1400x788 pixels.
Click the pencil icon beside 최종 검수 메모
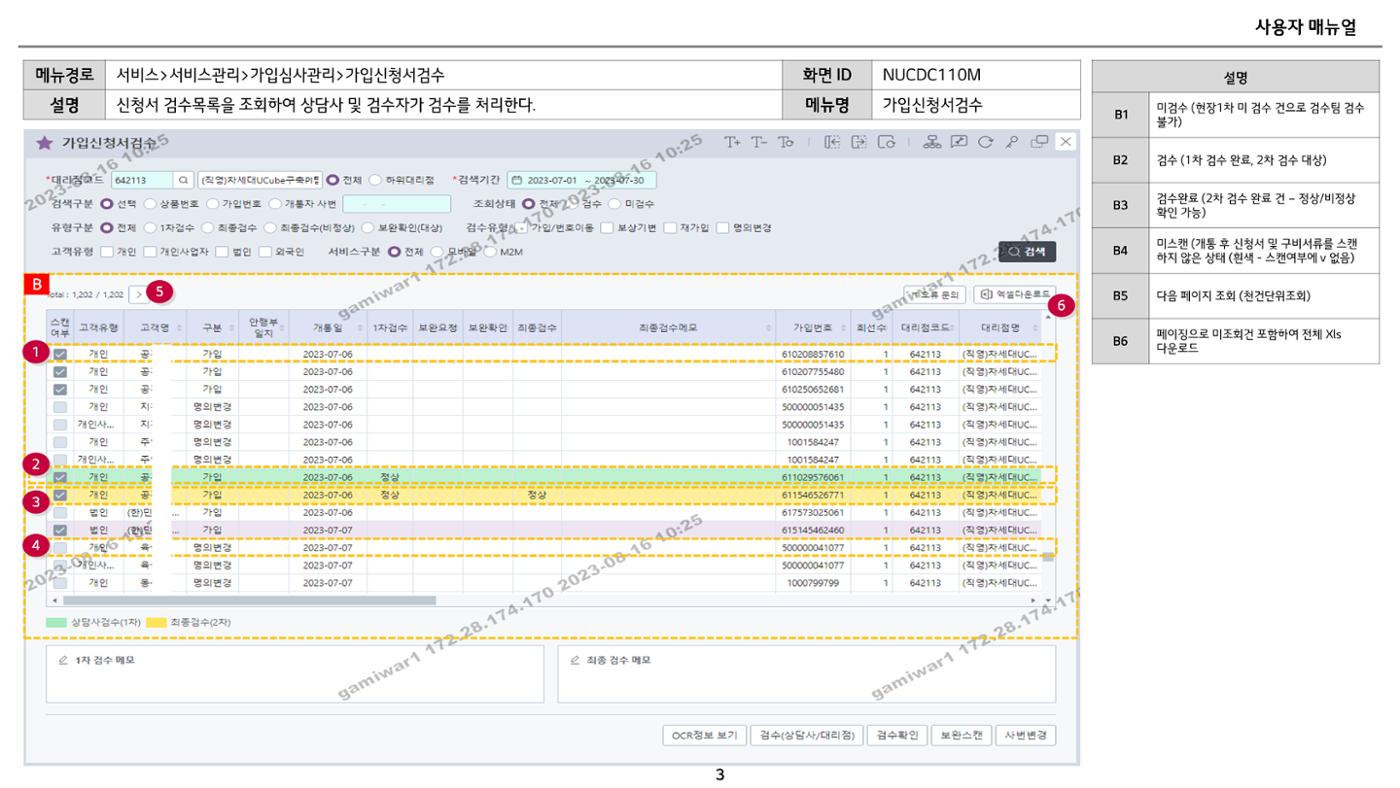pyautogui.click(x=575, y=660)
